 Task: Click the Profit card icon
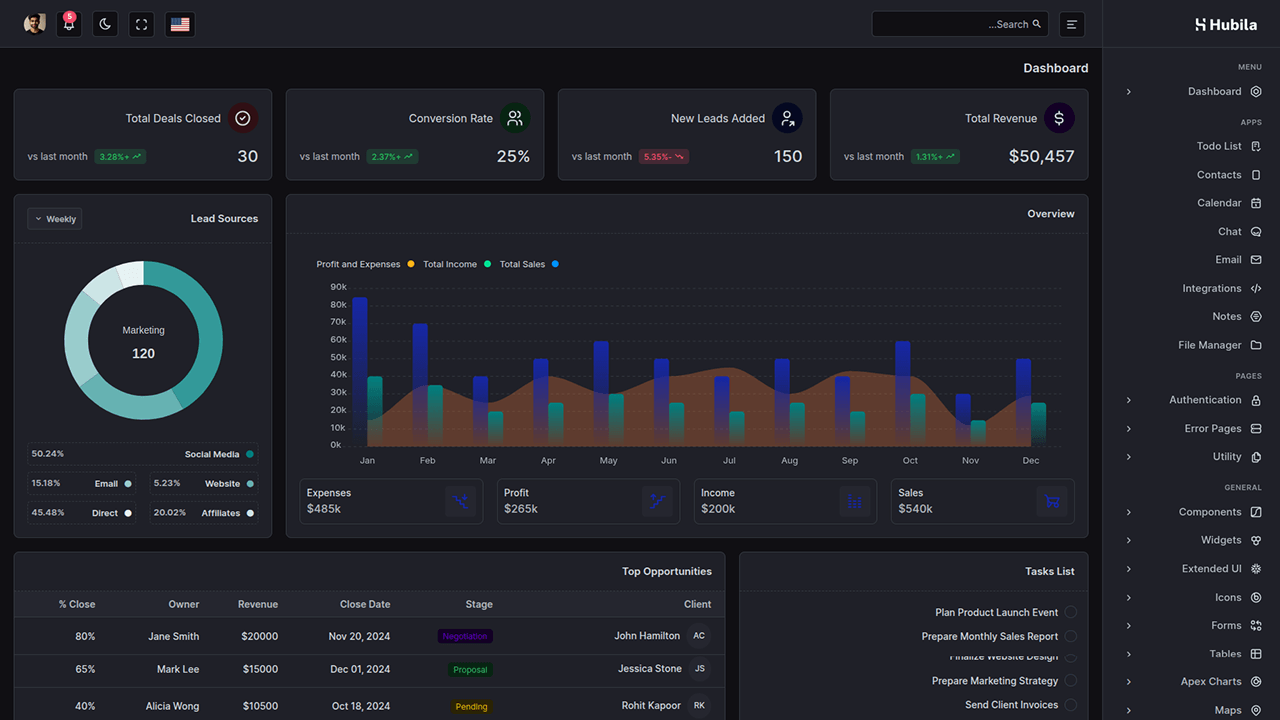pyautogui.click(x=657, y=501)
